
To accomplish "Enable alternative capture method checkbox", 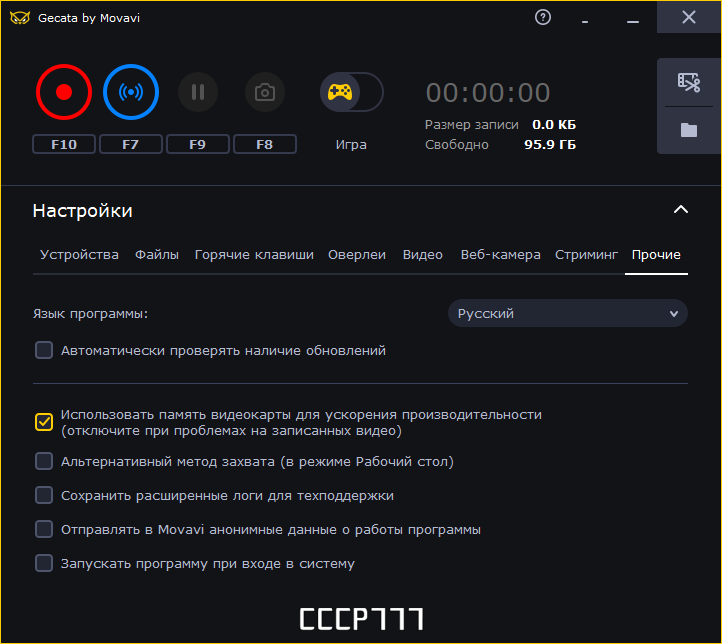I will point(44,461).
